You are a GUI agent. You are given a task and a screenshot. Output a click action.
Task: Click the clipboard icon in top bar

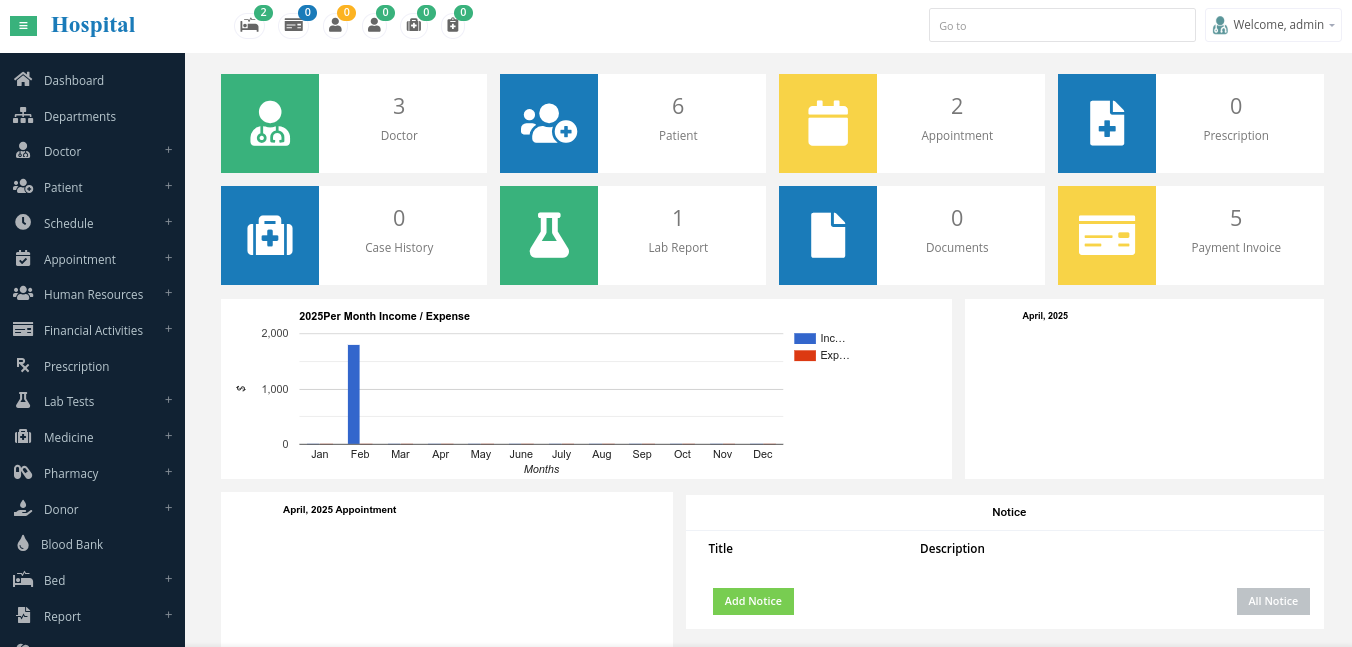pos(452,26)
